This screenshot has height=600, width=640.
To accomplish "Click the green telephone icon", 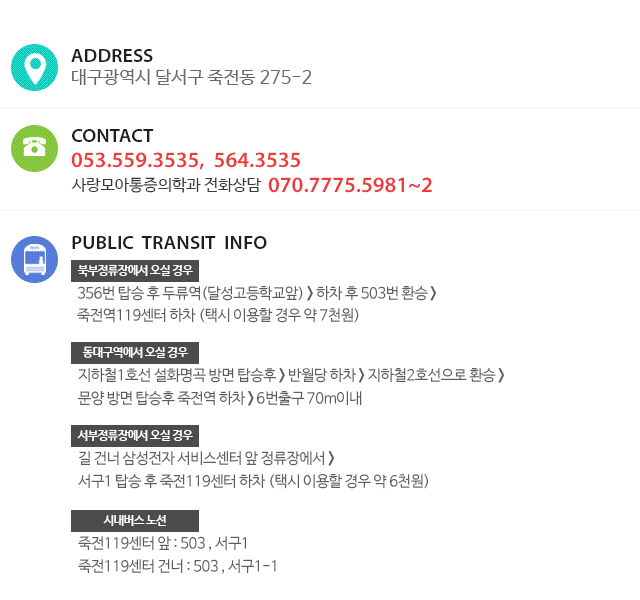I will pos(34,148).
